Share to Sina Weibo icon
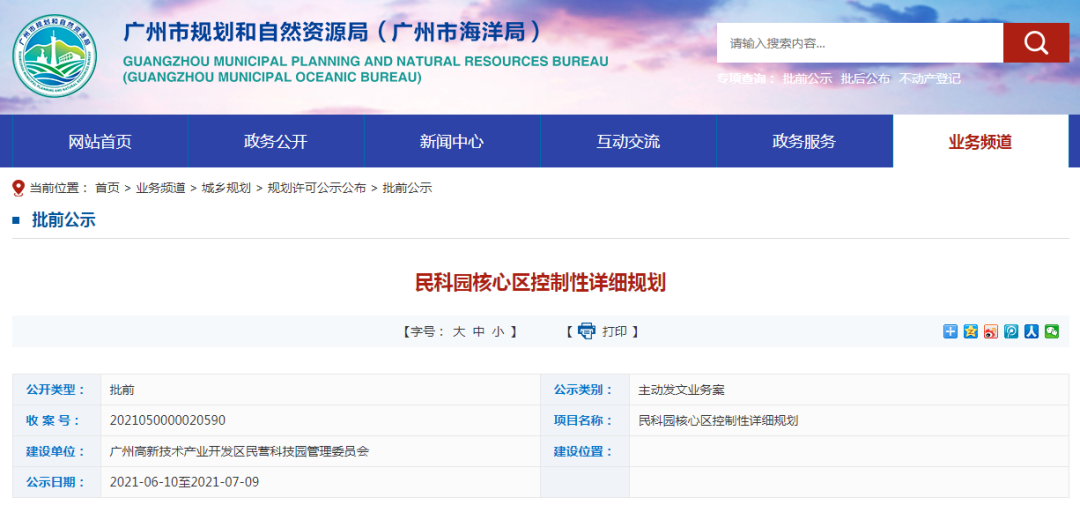 pyautogui.click(x=990, y=332)
